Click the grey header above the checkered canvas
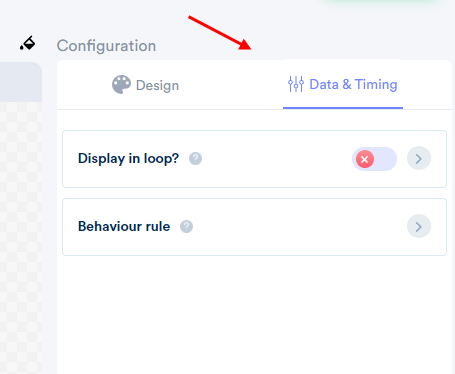 tap(21, 82)
